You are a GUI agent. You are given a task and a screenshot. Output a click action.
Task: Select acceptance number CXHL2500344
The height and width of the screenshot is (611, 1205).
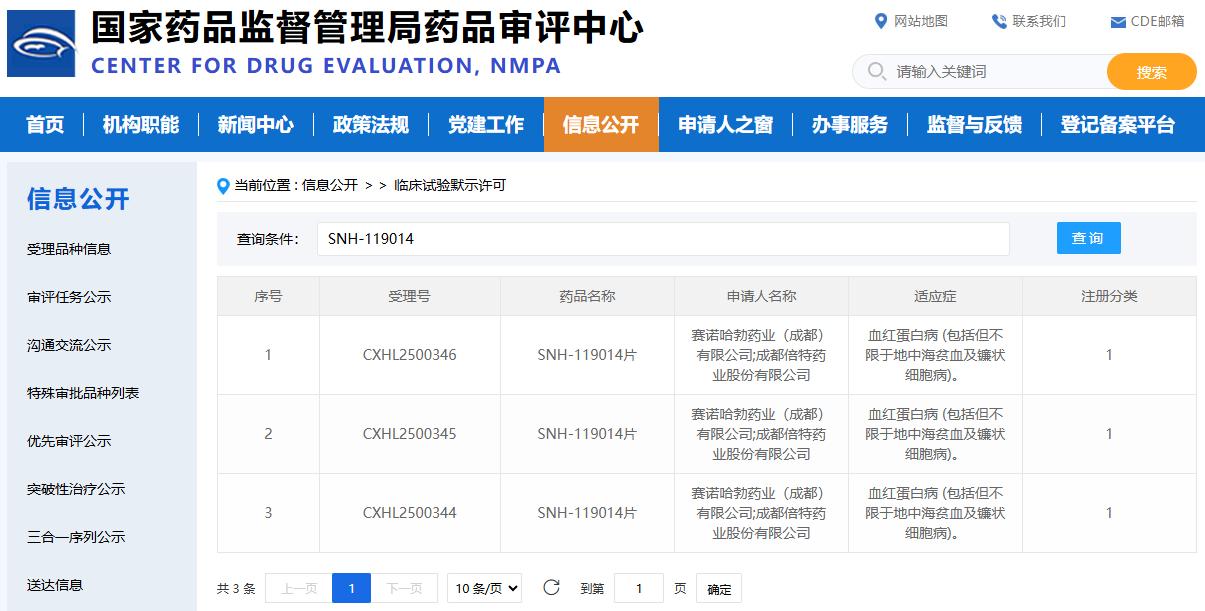[410, 513]
